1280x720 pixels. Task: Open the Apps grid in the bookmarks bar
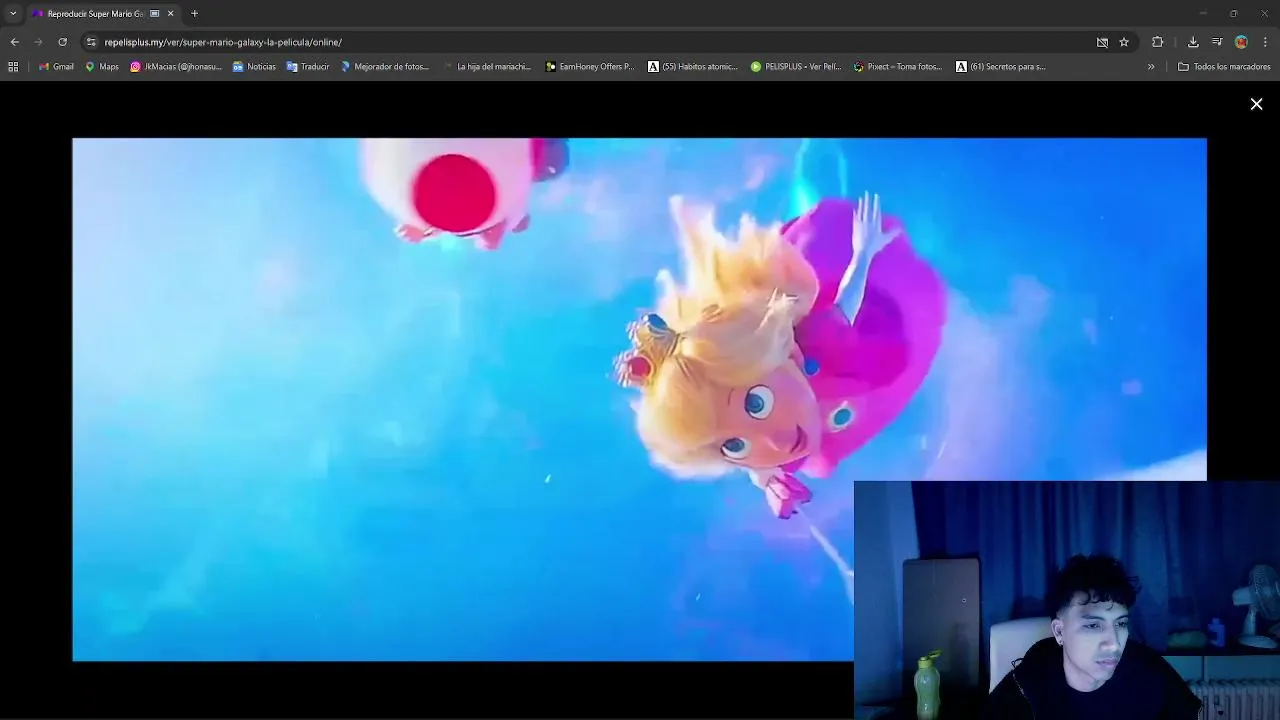pos(13,67)
